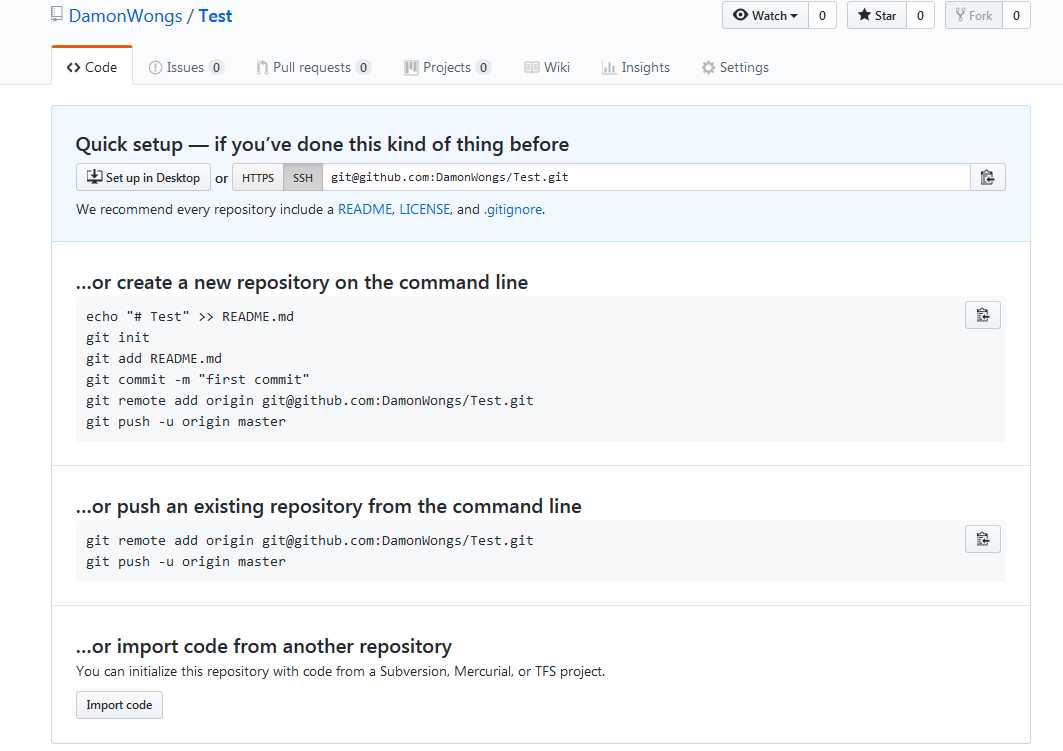
Task: Open the Settings gear tab
Action: pos(735,67)
